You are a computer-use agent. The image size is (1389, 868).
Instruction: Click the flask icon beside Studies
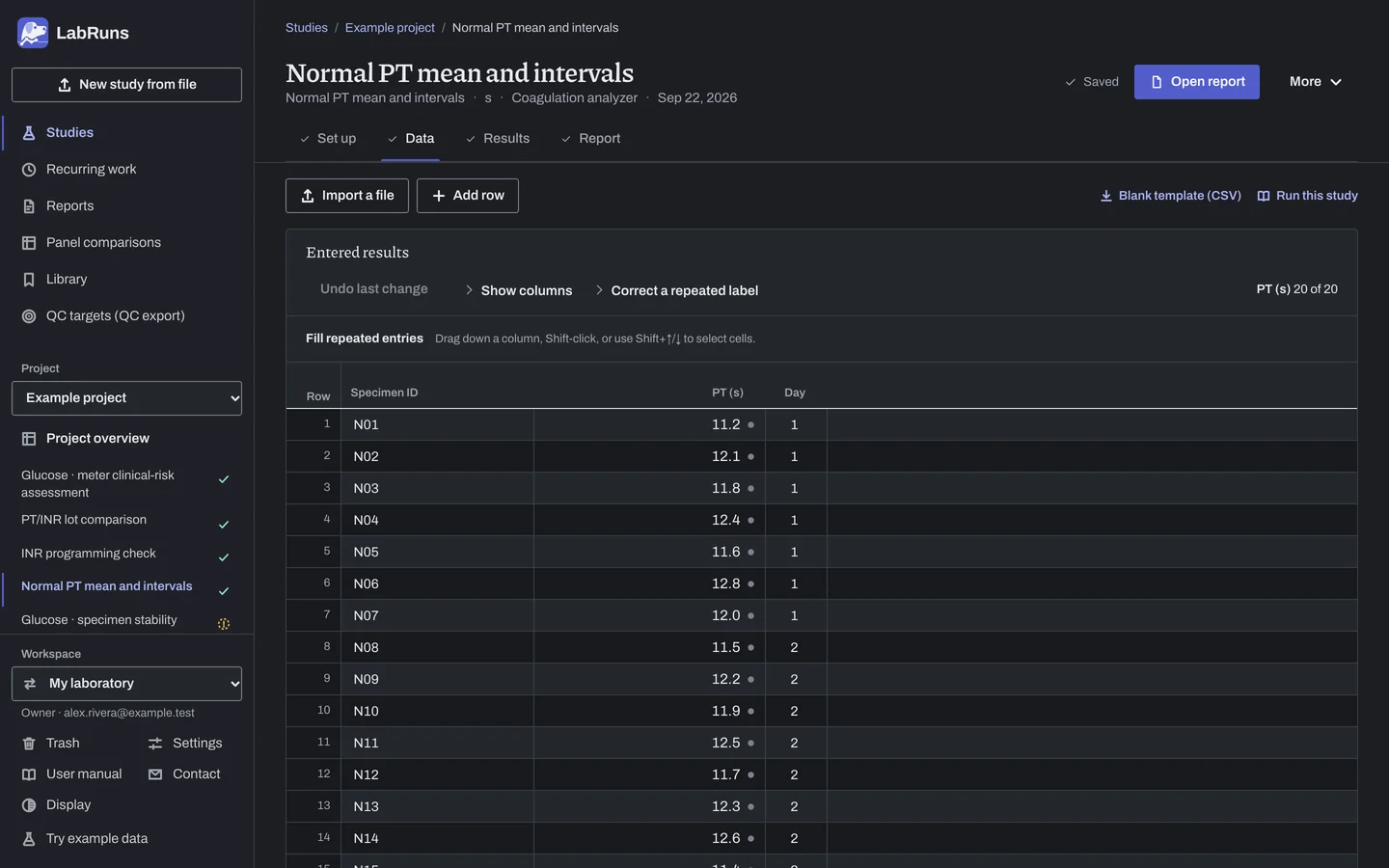pos(29,133)
